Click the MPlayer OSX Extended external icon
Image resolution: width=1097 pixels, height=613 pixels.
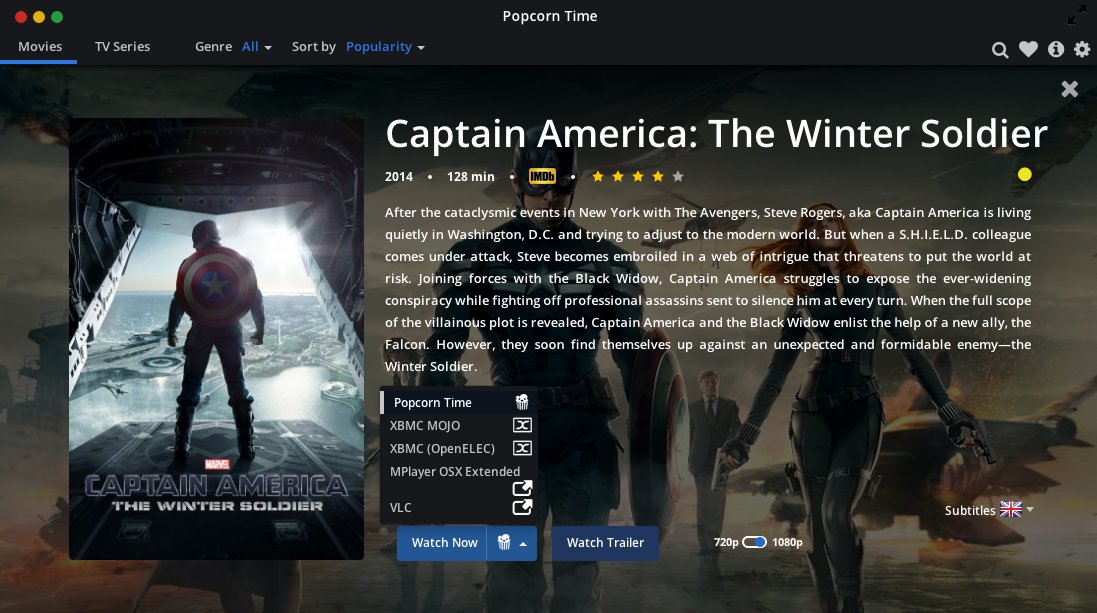pyautogui.click(x=522, y=488)
